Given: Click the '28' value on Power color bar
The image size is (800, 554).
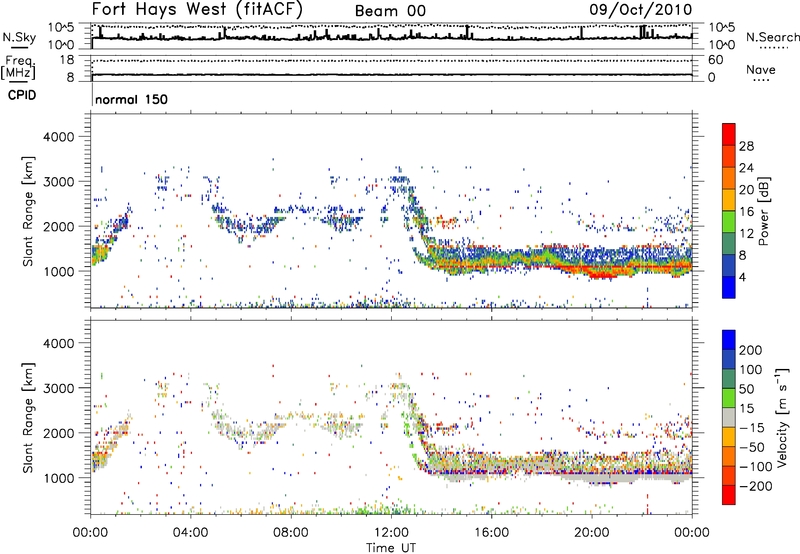Looking at the screenshot, I should (746, 146).
